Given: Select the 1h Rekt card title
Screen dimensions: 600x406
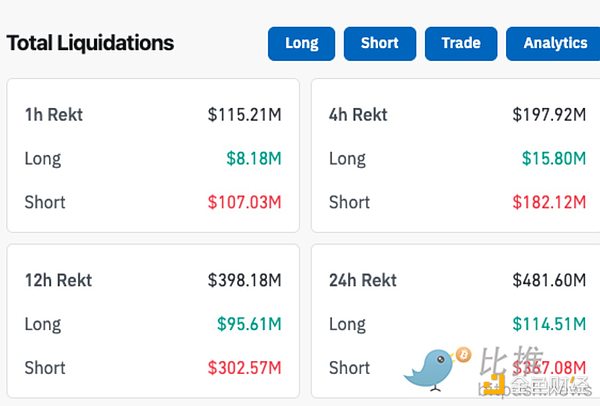Looking at the screenshot, I should 54,115.
